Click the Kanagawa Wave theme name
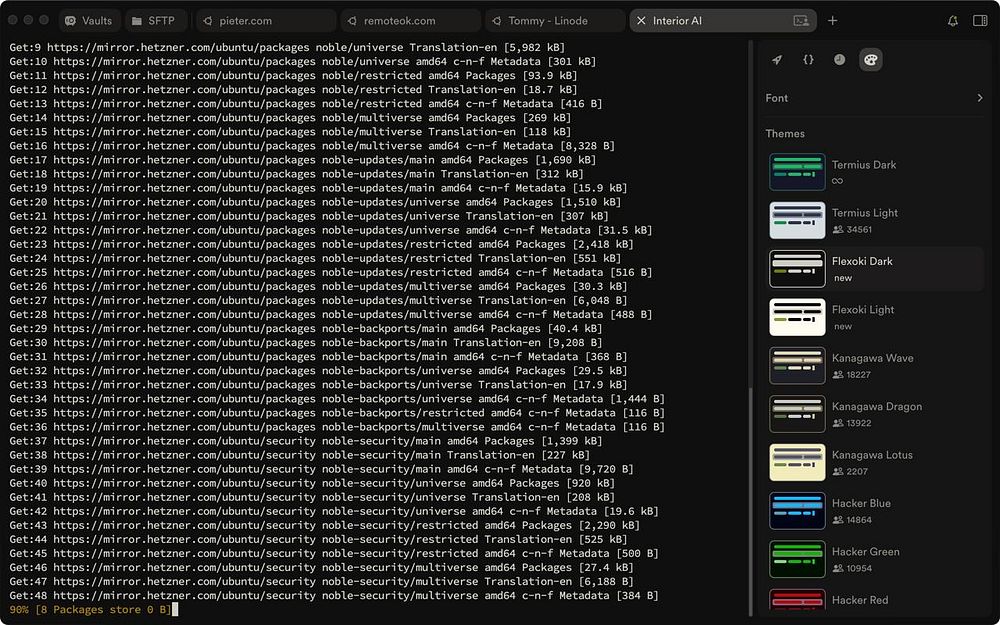Viewport: 1000px width, 625px height. pyautogui.click(x=872, y=358)
